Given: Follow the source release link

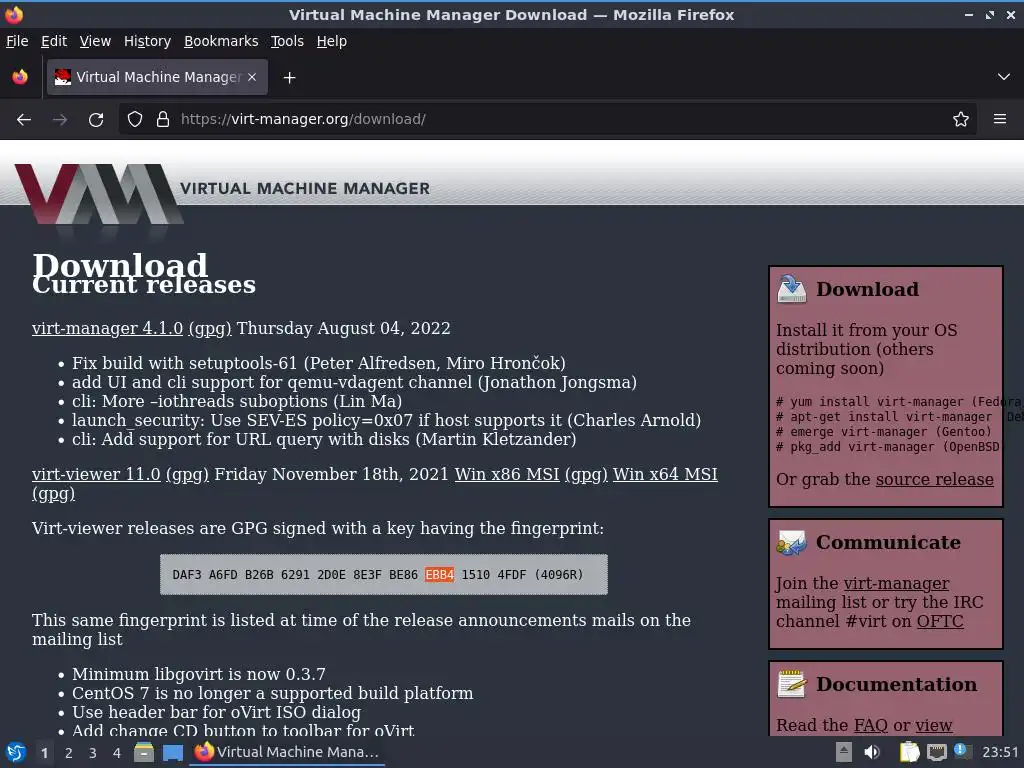Looking at the screenshot, I should coord(935,479).
